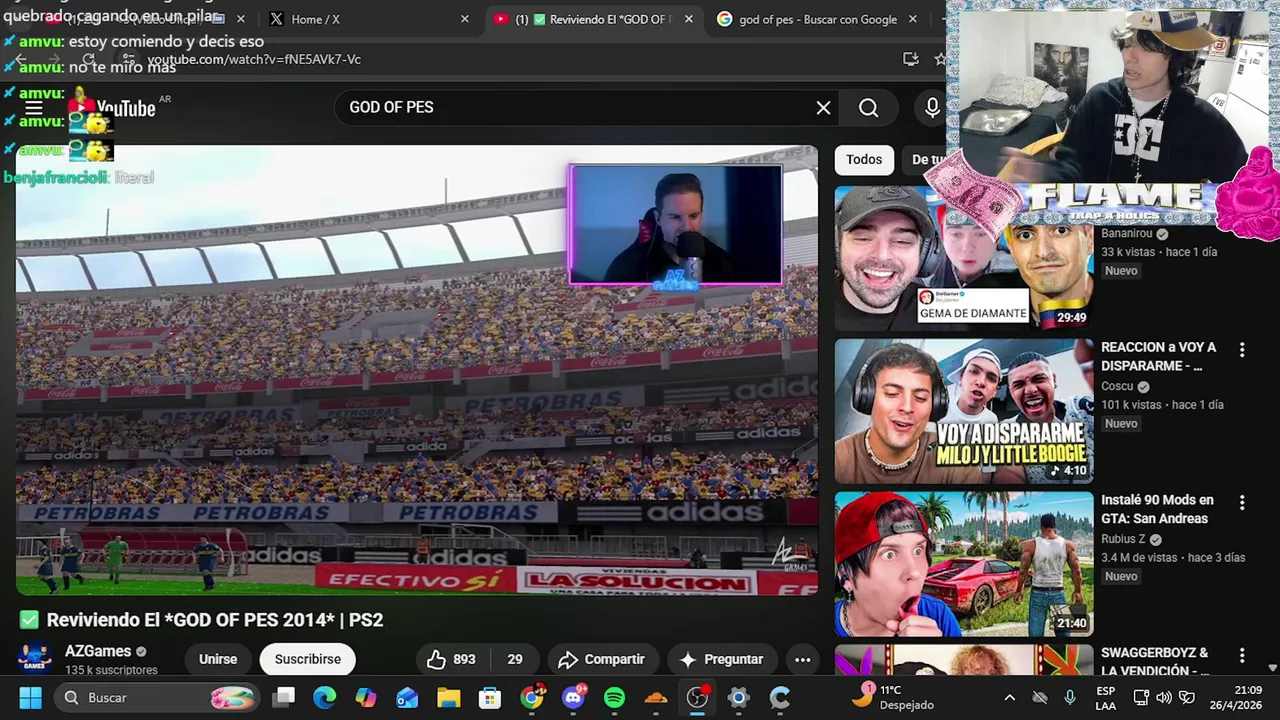Open options menu for REACCION a VOY A DISPARARME
1280x720 pixels.
pos(1242,350)
